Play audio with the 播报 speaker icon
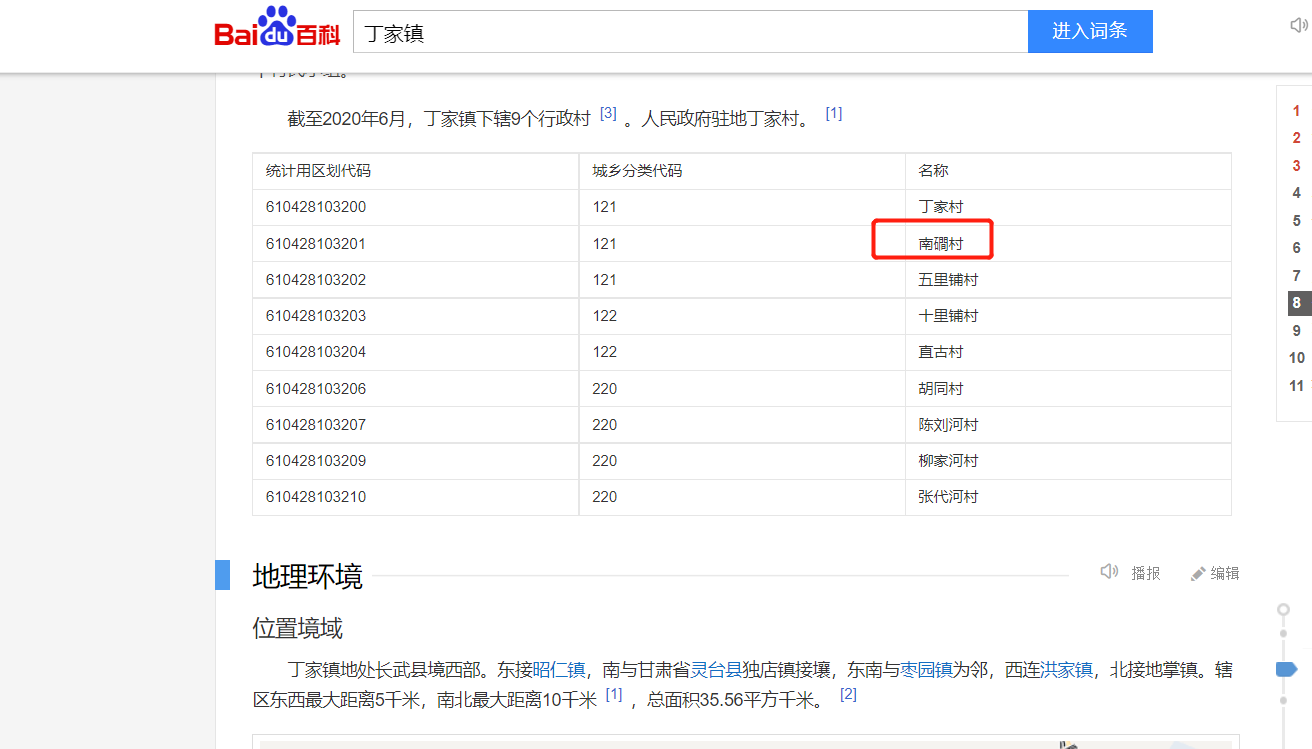 click(1109, 572)
